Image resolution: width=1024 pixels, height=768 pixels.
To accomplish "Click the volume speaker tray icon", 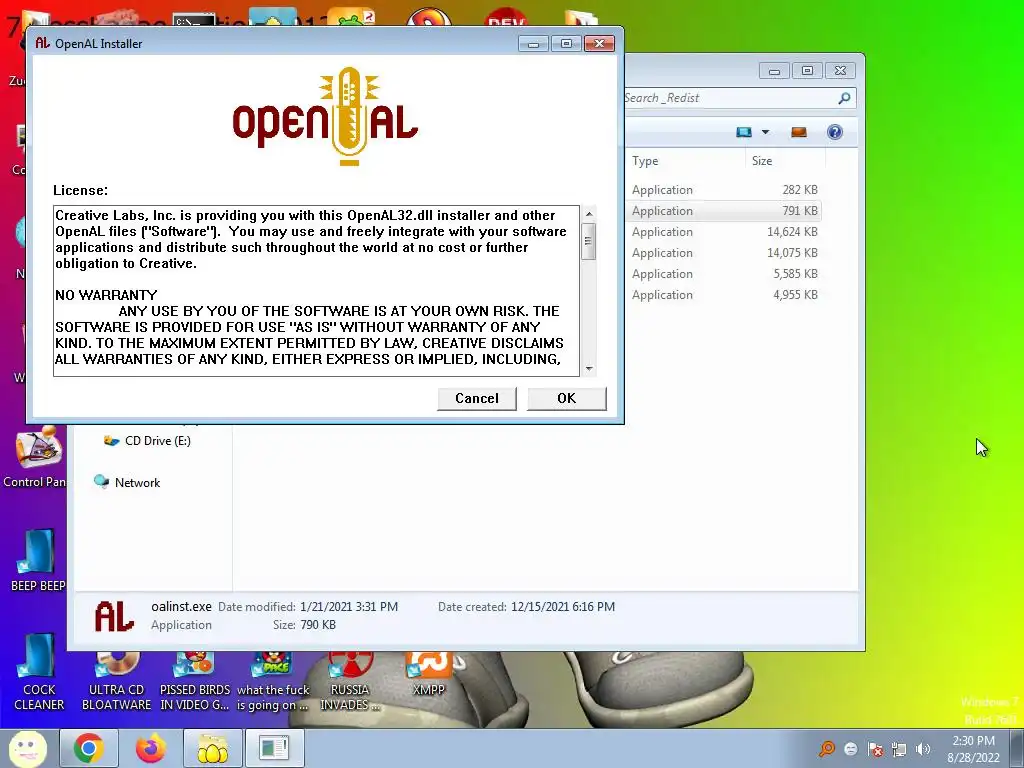I will click(923, 749).
